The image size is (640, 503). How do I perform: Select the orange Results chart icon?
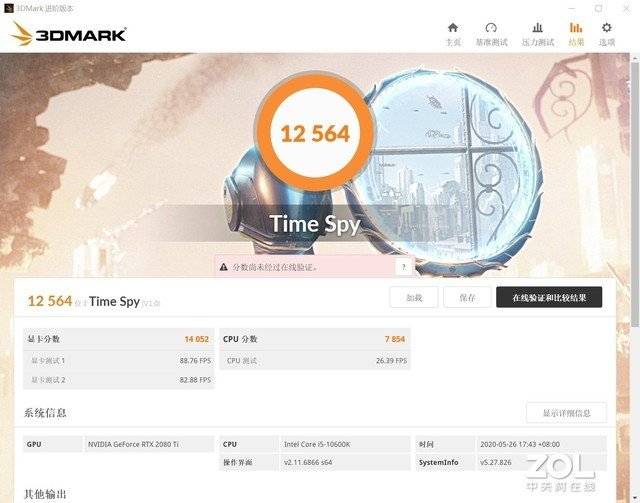576,28
